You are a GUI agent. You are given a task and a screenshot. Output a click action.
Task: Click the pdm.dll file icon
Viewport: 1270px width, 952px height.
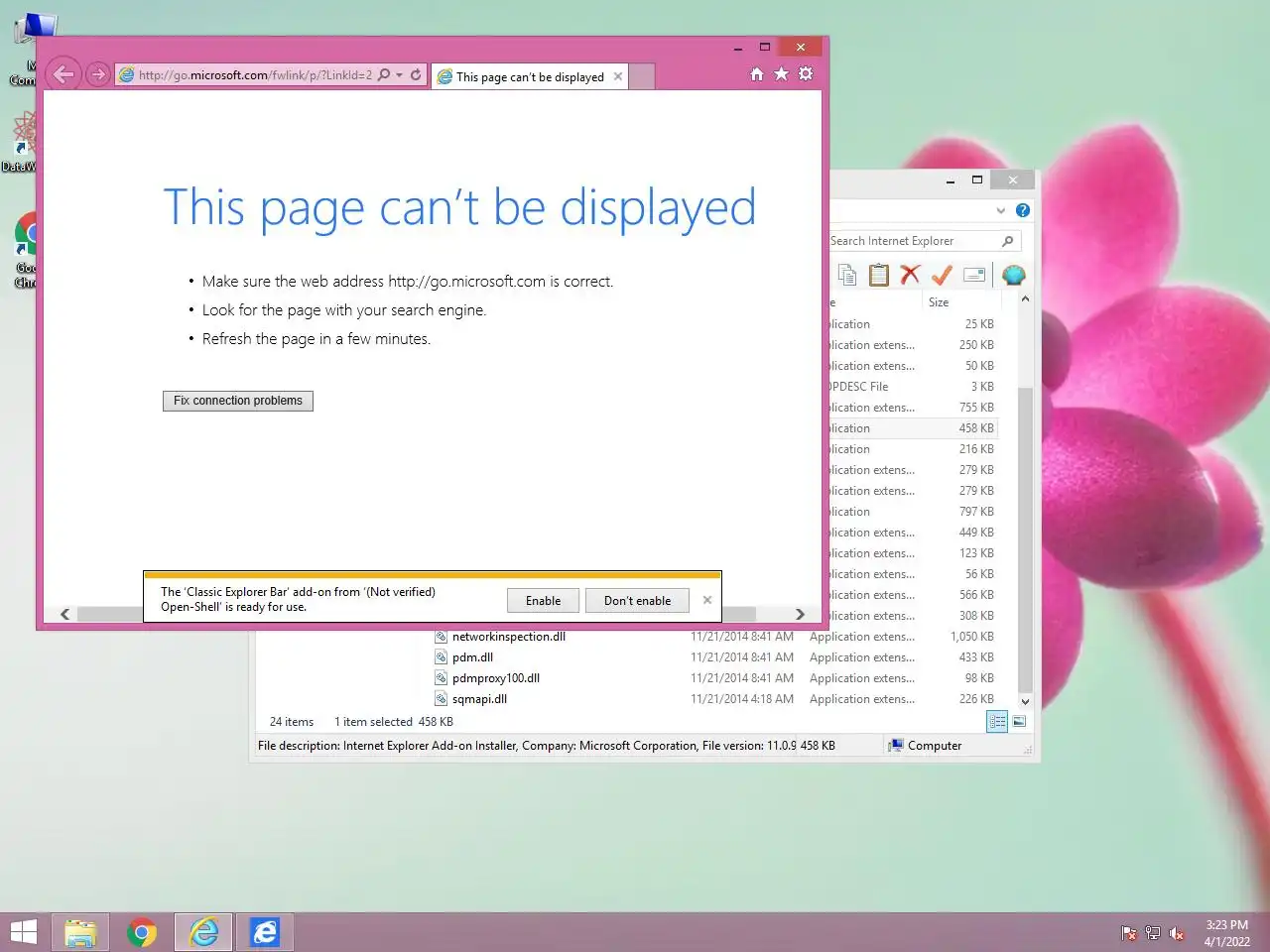click(x=442, y=657)
